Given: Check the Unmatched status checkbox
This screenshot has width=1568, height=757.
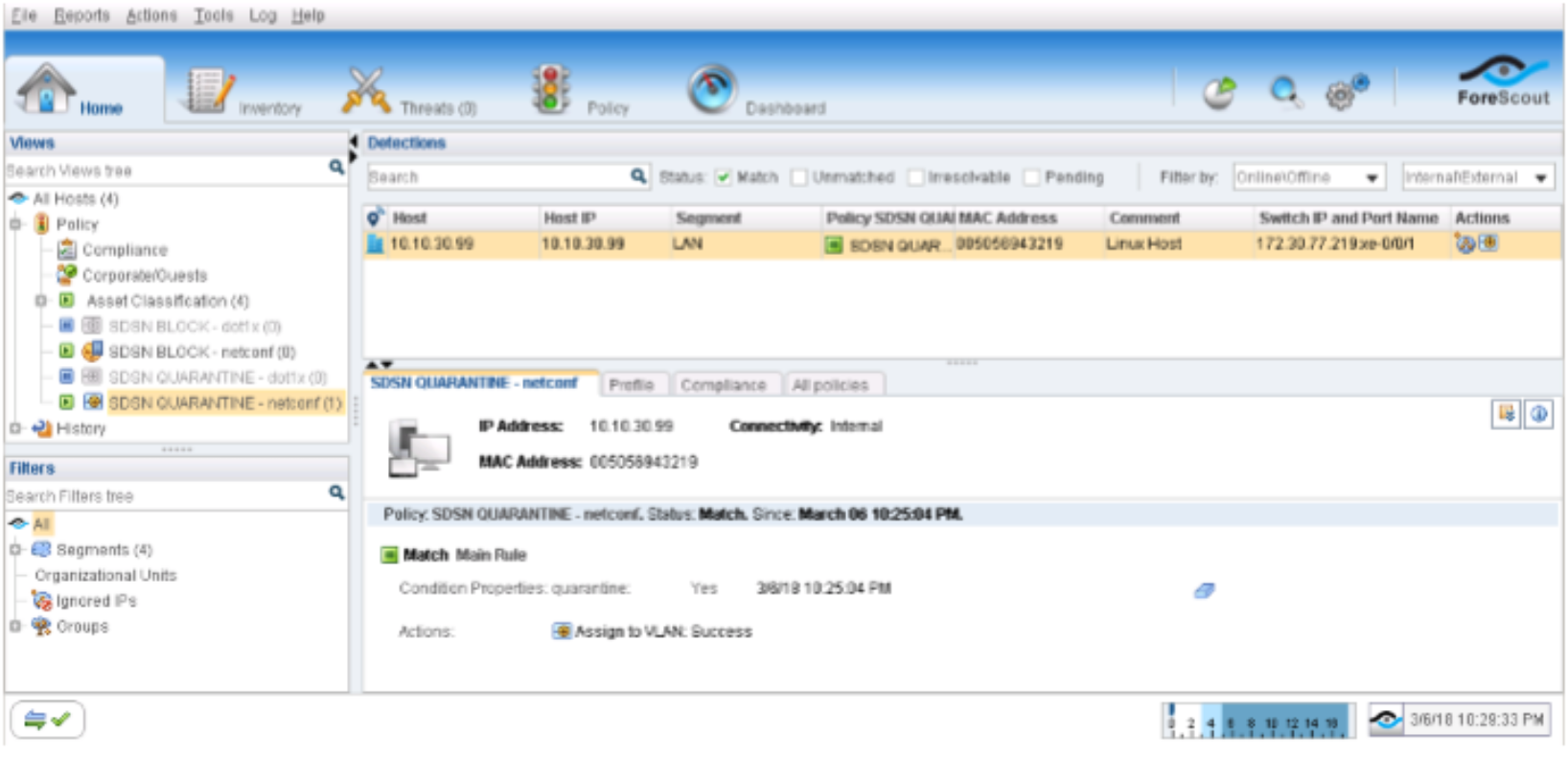Looking at the screenshot, I should (x=798, y=176).
